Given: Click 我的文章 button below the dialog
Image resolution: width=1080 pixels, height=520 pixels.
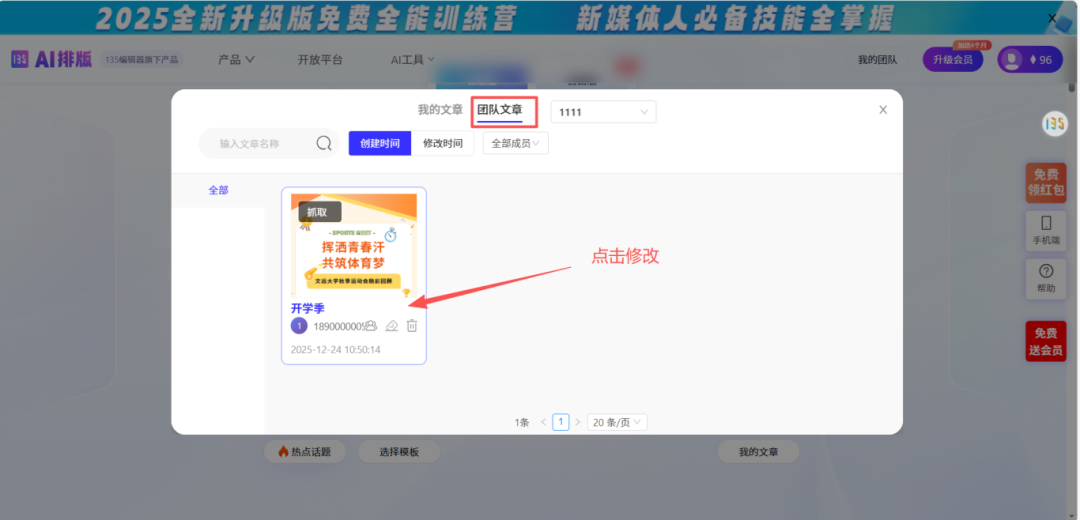Looking at the screenshot, I should click(758, 452).
